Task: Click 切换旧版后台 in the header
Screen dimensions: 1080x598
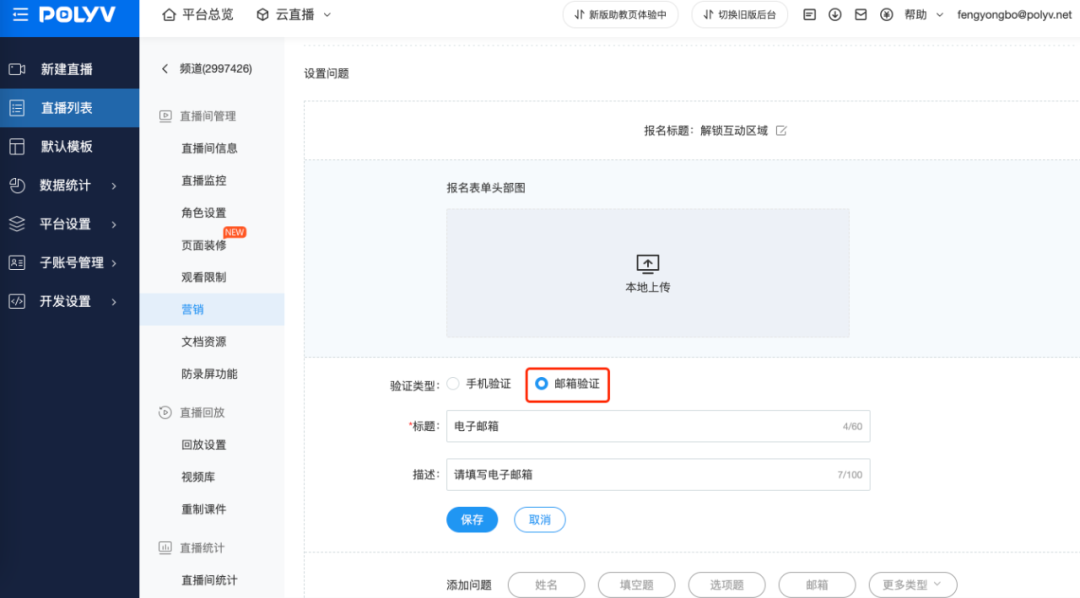Action: pyautogui.click(x=740, y=15)
